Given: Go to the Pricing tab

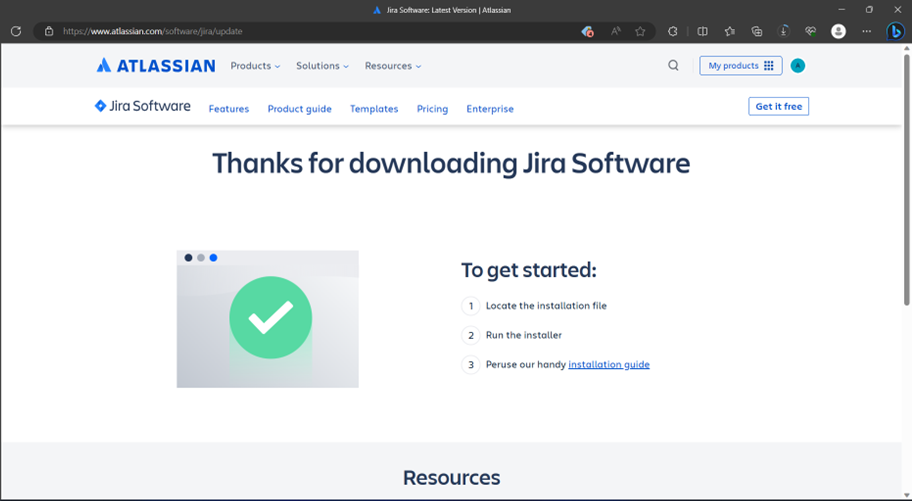Looking at the screenshot, I should (x=432, y=109).
